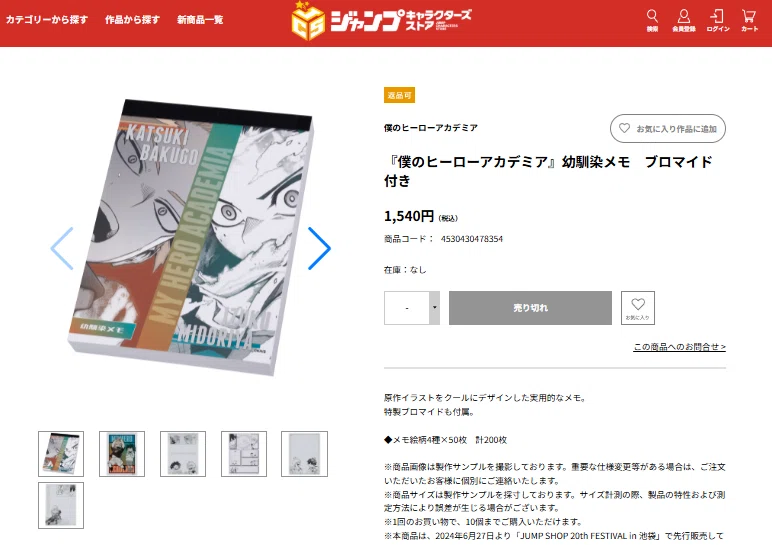Select the last thumbnail in second row

tap(61, 505)
